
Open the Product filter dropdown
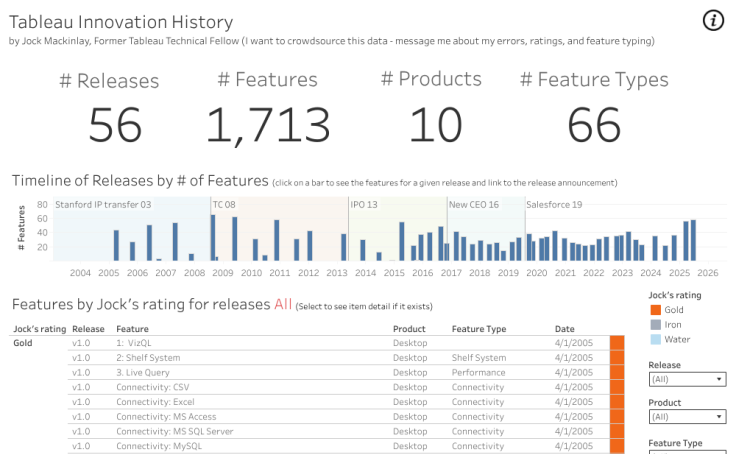pos(687,417)
